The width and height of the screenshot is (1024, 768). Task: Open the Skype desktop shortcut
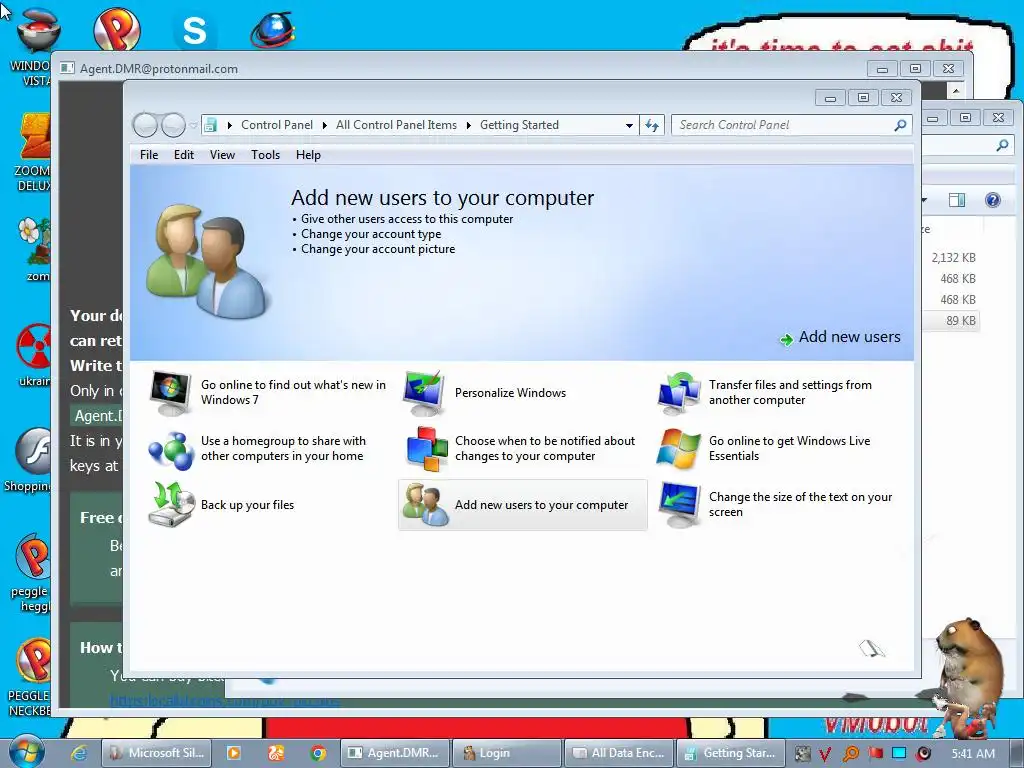(x=194, y=31)
